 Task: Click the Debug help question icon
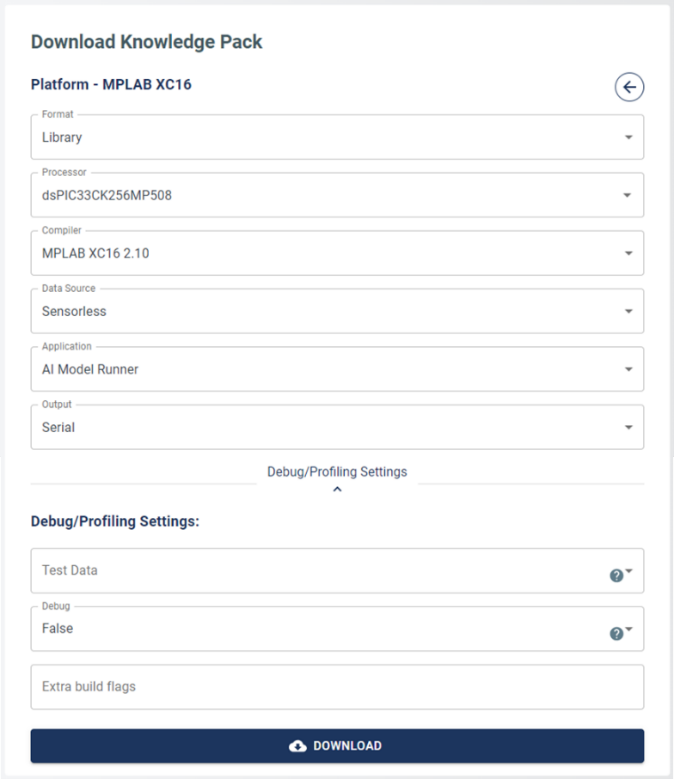(616, 633)
